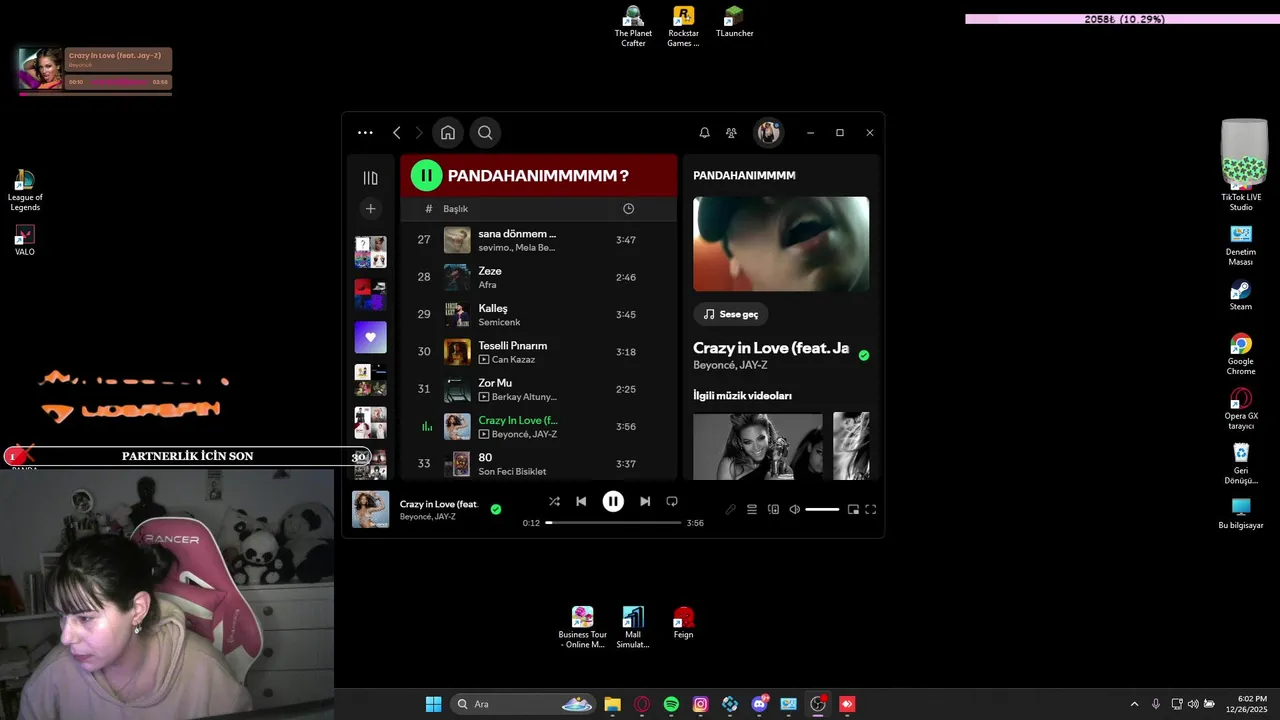
Task: Select track 80 by Son Feci Bisiklet
Action: pyautogui.click(x=539, y=464)
